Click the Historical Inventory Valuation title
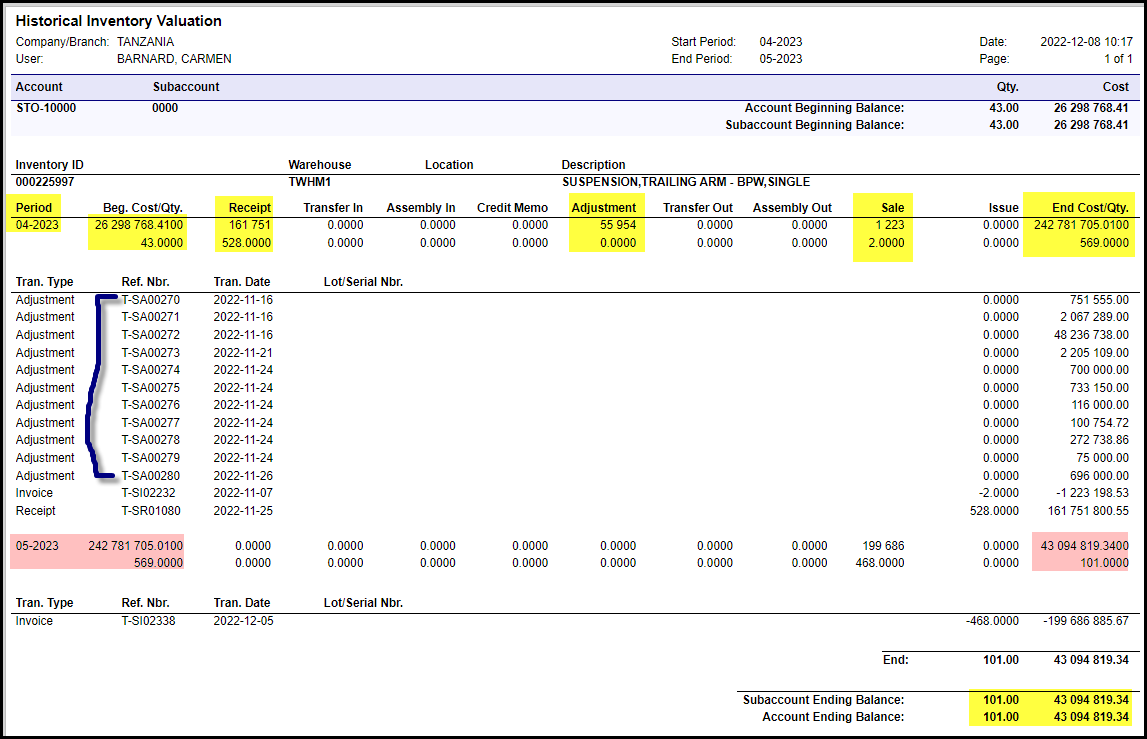The image size is (1147, 739). pyautogui.click(x=119, y=21)
